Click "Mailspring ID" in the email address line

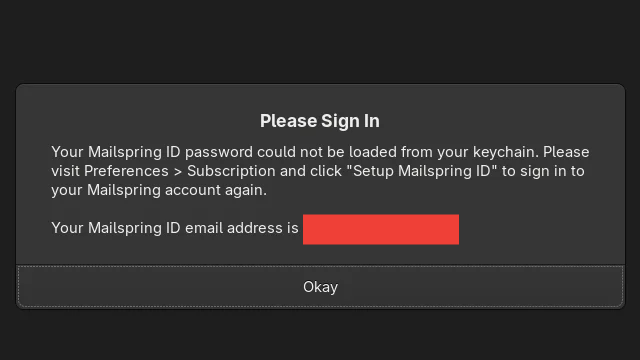point(134,228)
